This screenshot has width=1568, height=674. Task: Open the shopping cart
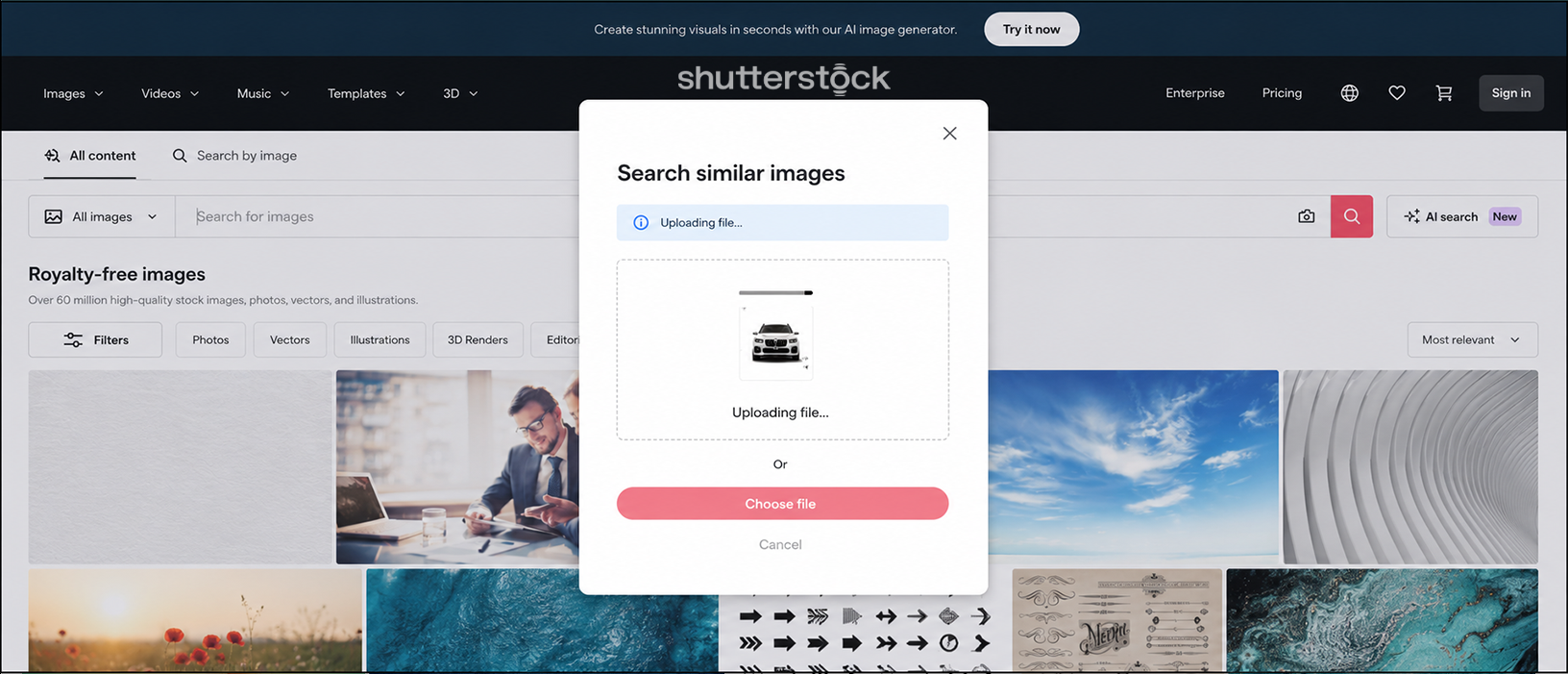coord(1444,93)
